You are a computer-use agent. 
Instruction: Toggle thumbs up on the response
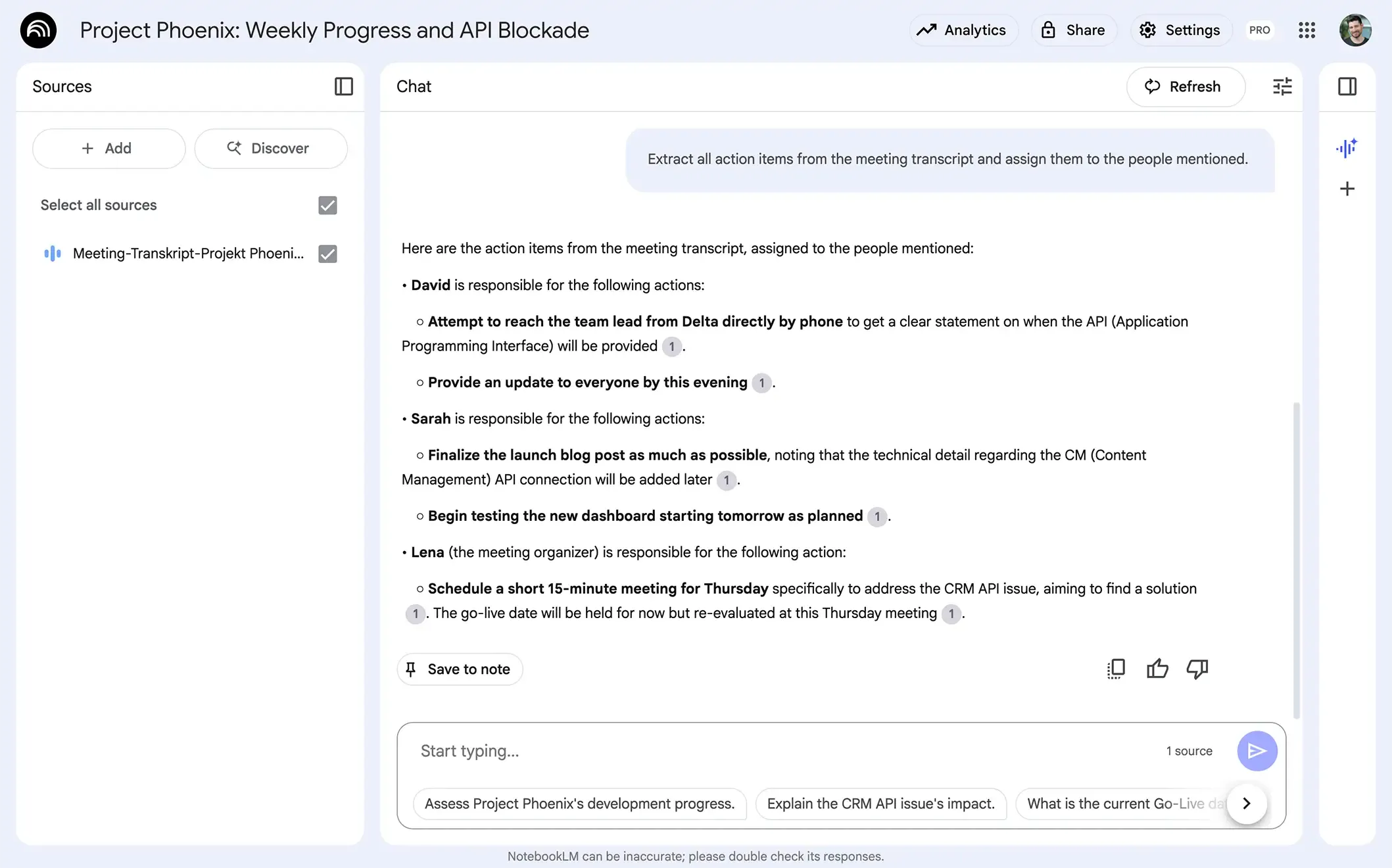click(x=1157, y=668)
